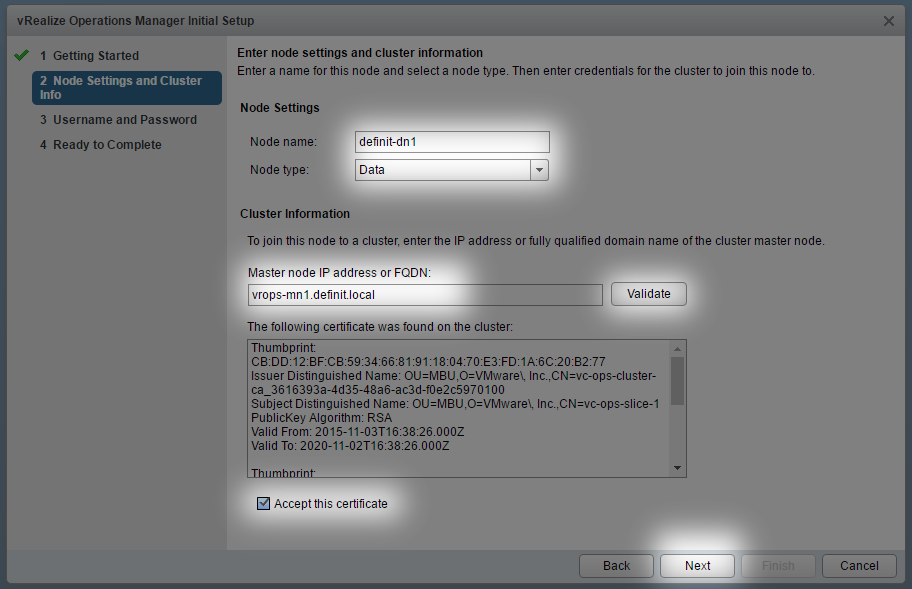The width and height of the screenshot is (912, 589).
Task: Cancel the initial setup wizard
Action: [x=859, y=566]
